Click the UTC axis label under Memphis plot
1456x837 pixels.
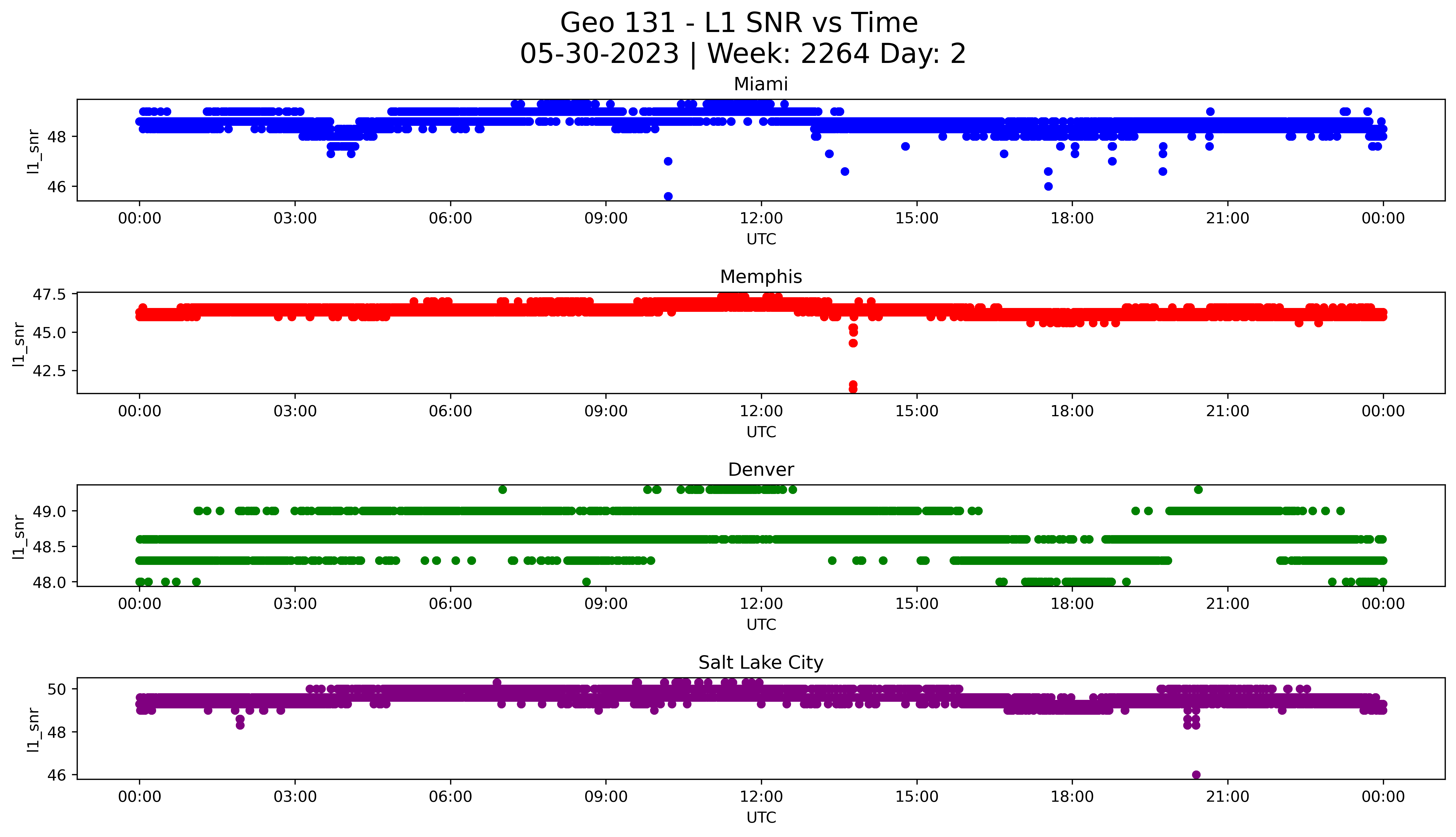[761, 432]
